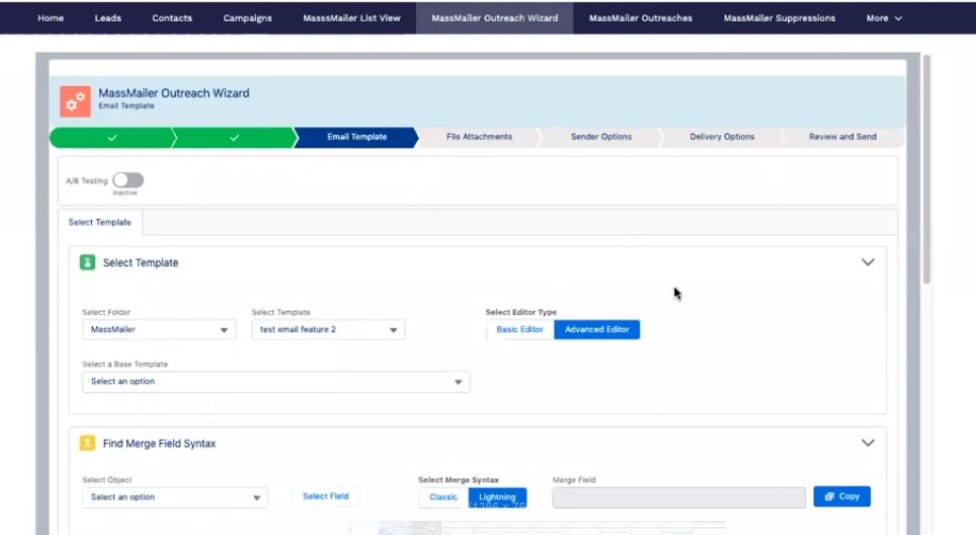Open the More navigation menu
976x535 pixels.
click(x=884, y=18)
